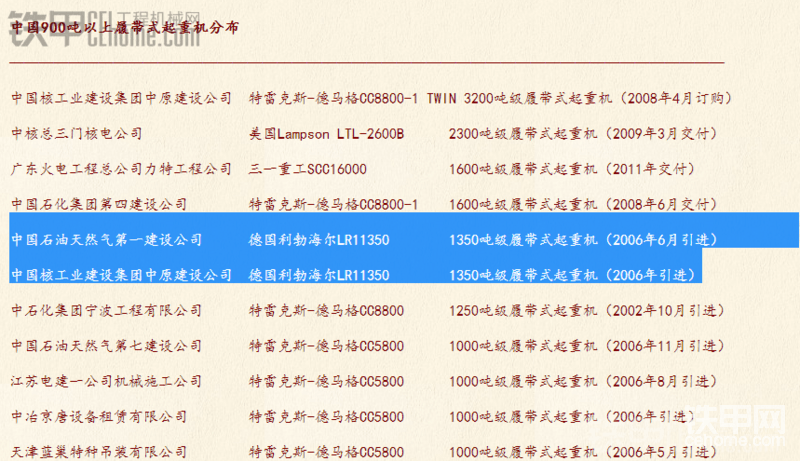800x461 pixels.
Task: Select 广东火电工程总公司力特工程公司
Action: (x=121, y=169)
